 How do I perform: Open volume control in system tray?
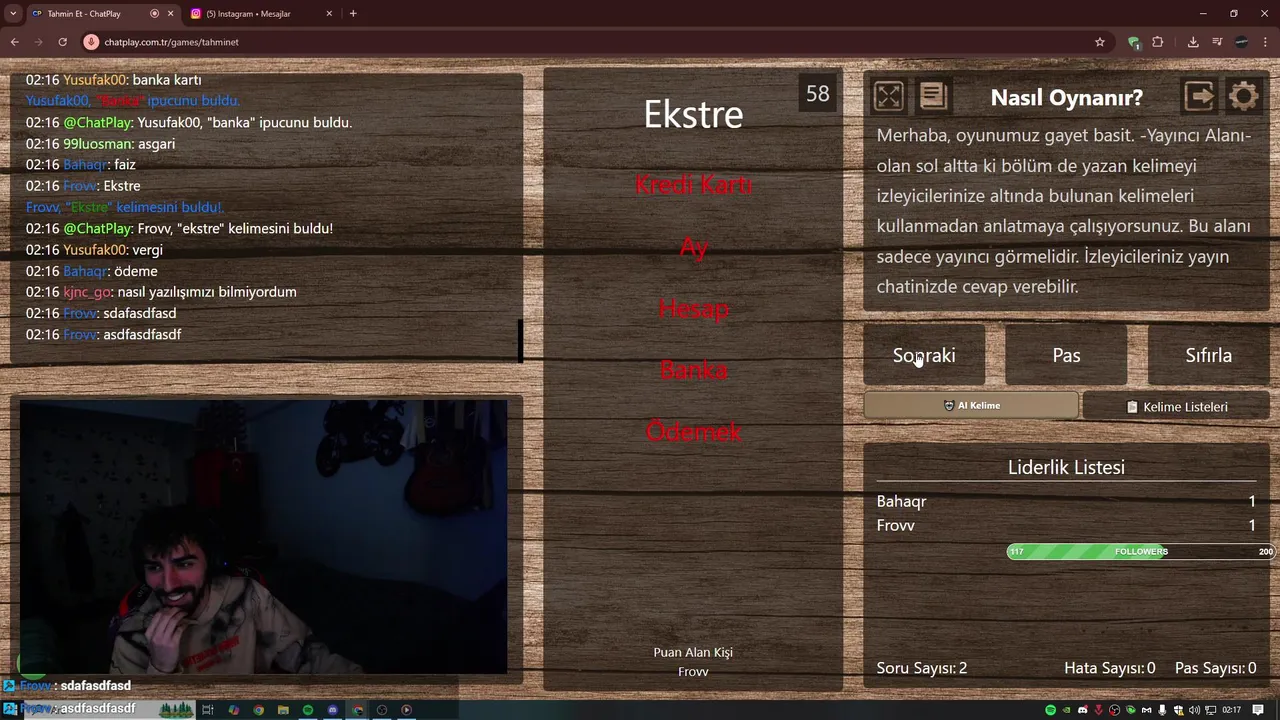1194,710
